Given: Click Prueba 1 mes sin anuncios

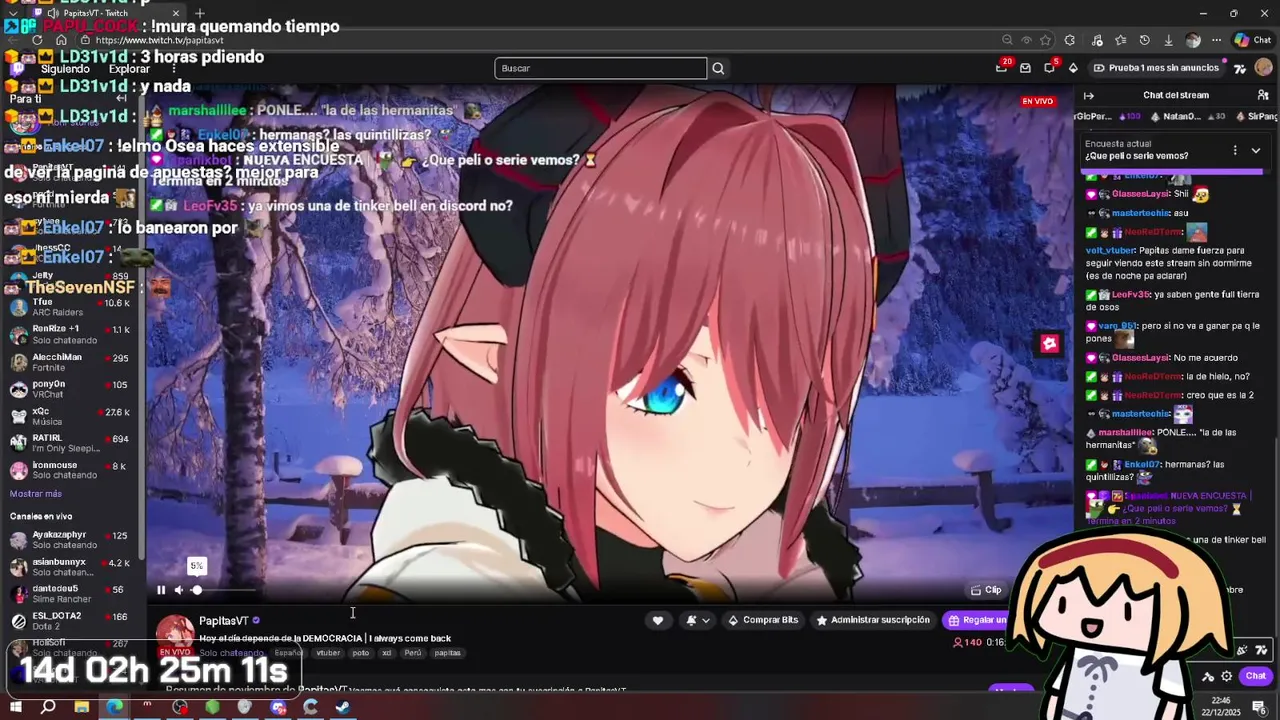Looking at the screenshot, I should 1155,68.
